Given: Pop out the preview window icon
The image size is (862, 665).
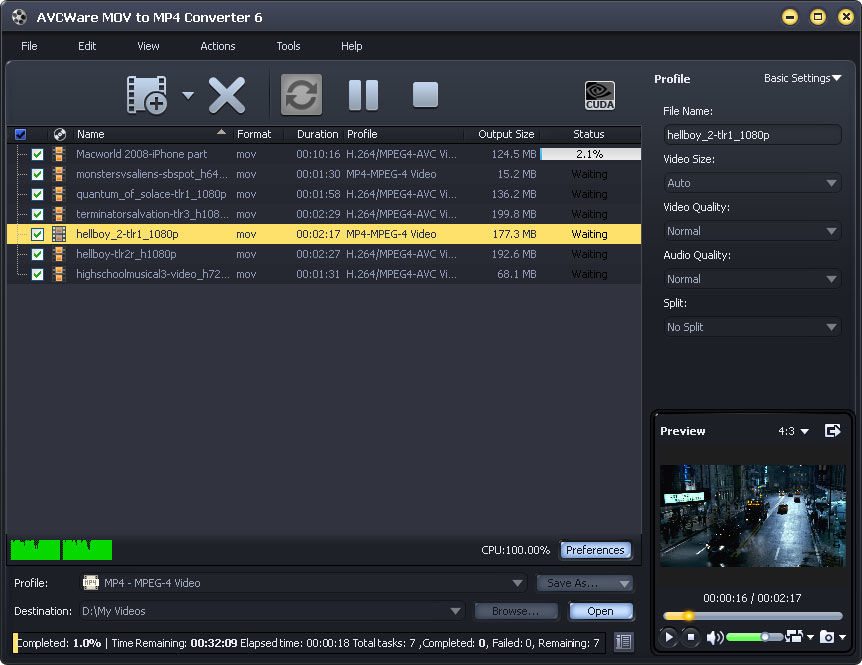Looking at the screenshot, I should pyautogui.click(x=833, y=430).
